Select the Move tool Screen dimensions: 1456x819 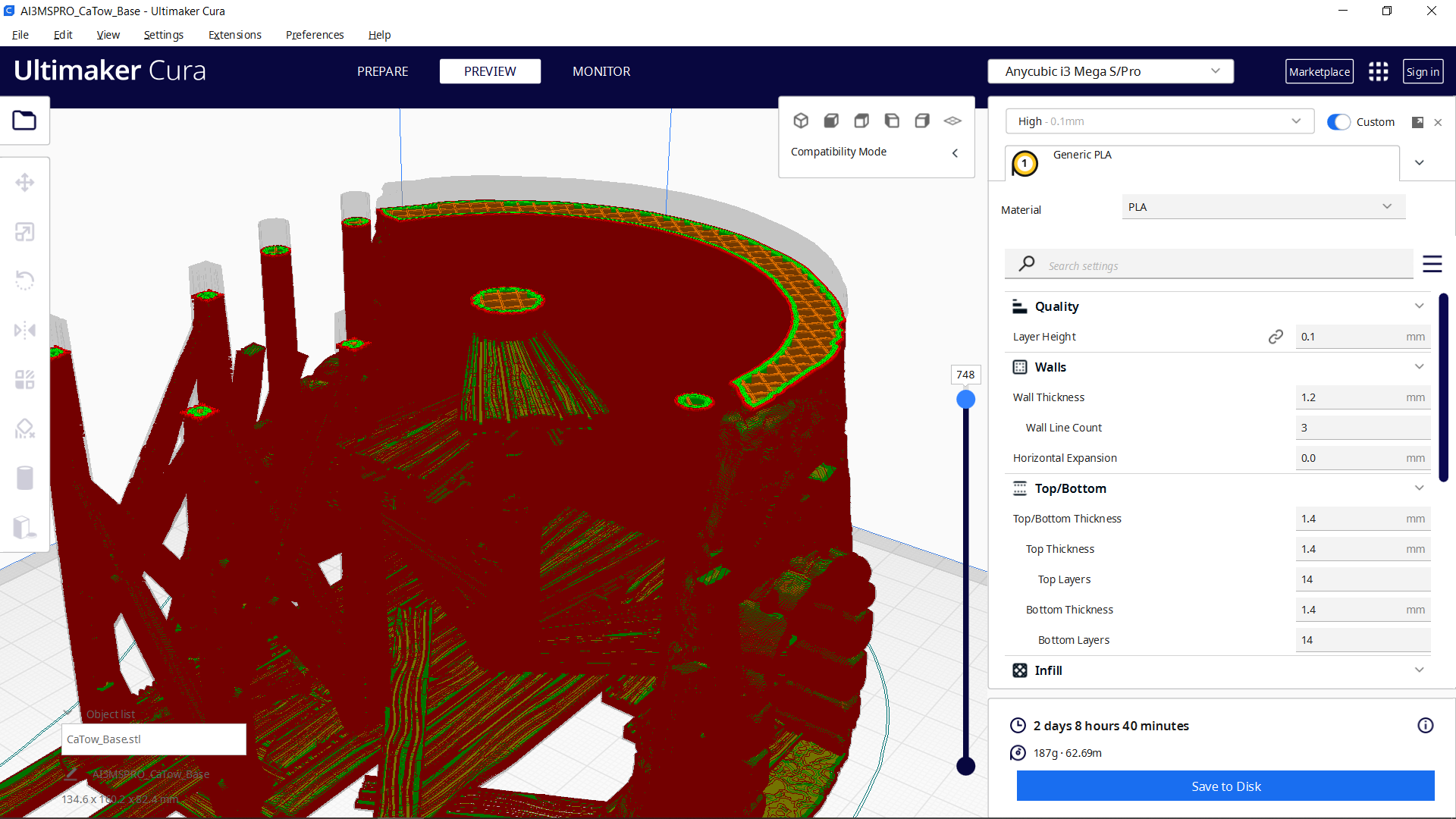[25, 182]
